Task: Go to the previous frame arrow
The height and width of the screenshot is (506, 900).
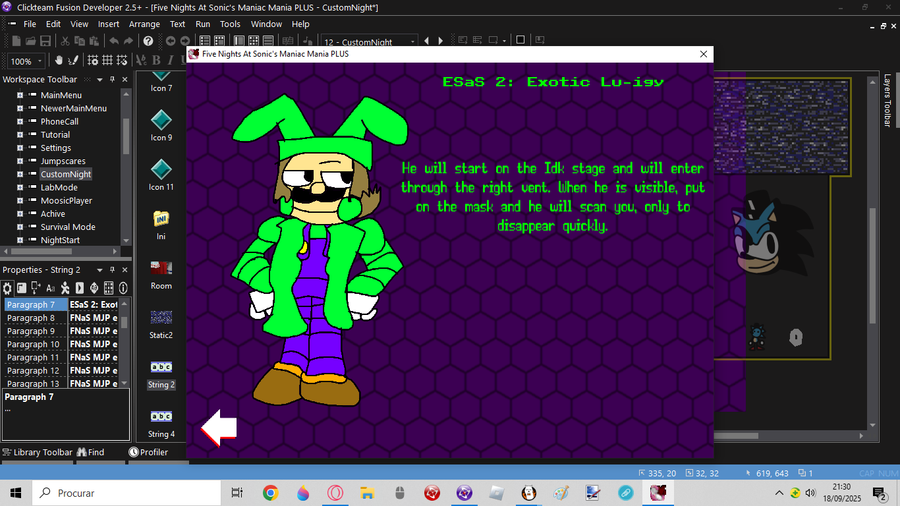Action: [x=426, y=41]
